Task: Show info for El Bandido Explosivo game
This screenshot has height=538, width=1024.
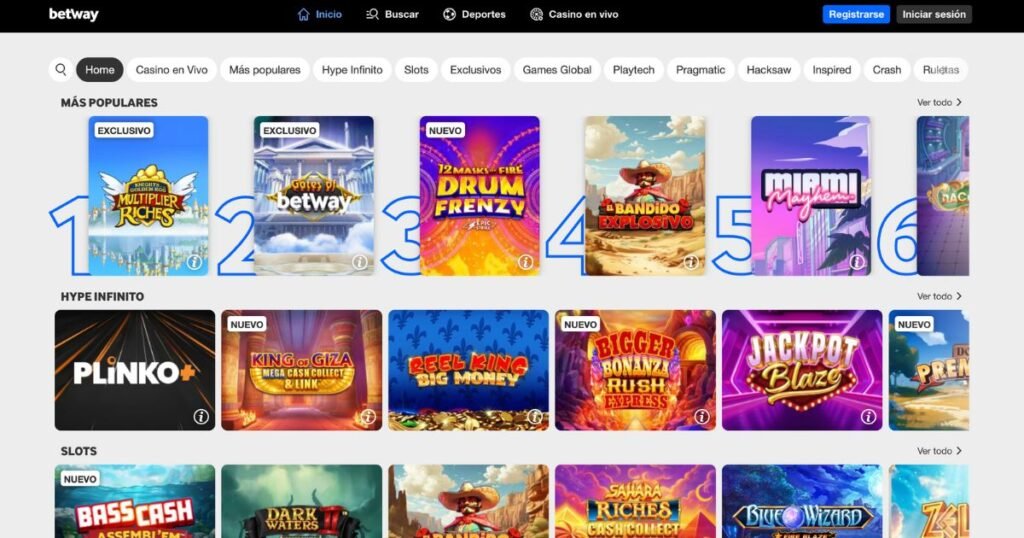Action: coord(691,262)
